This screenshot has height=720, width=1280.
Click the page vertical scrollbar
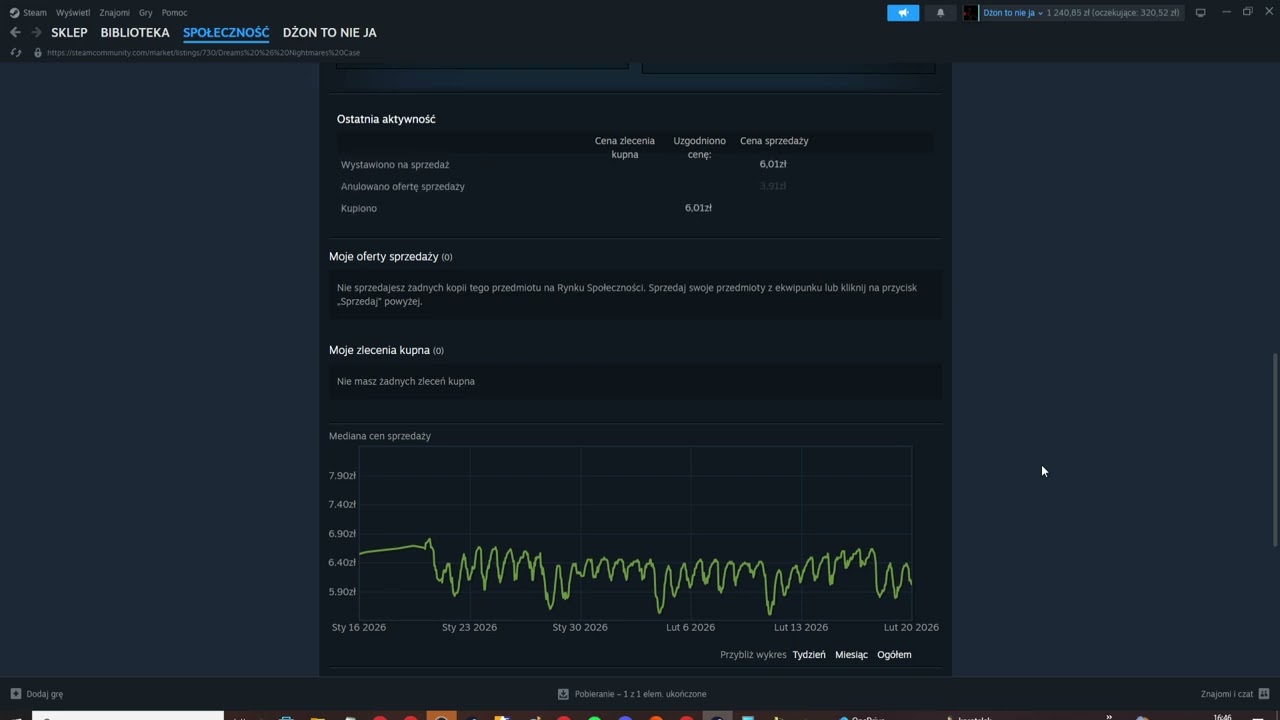(1274, 449)
